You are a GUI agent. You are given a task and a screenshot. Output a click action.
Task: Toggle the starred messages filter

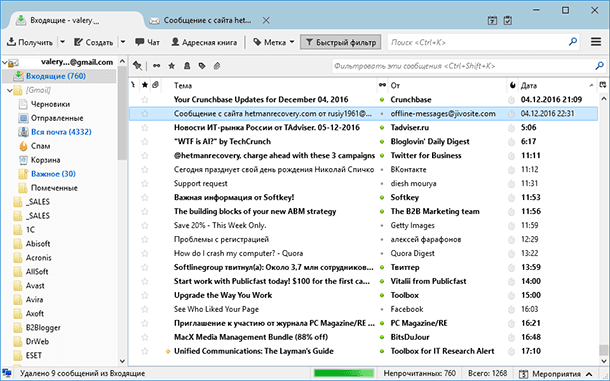172,66
